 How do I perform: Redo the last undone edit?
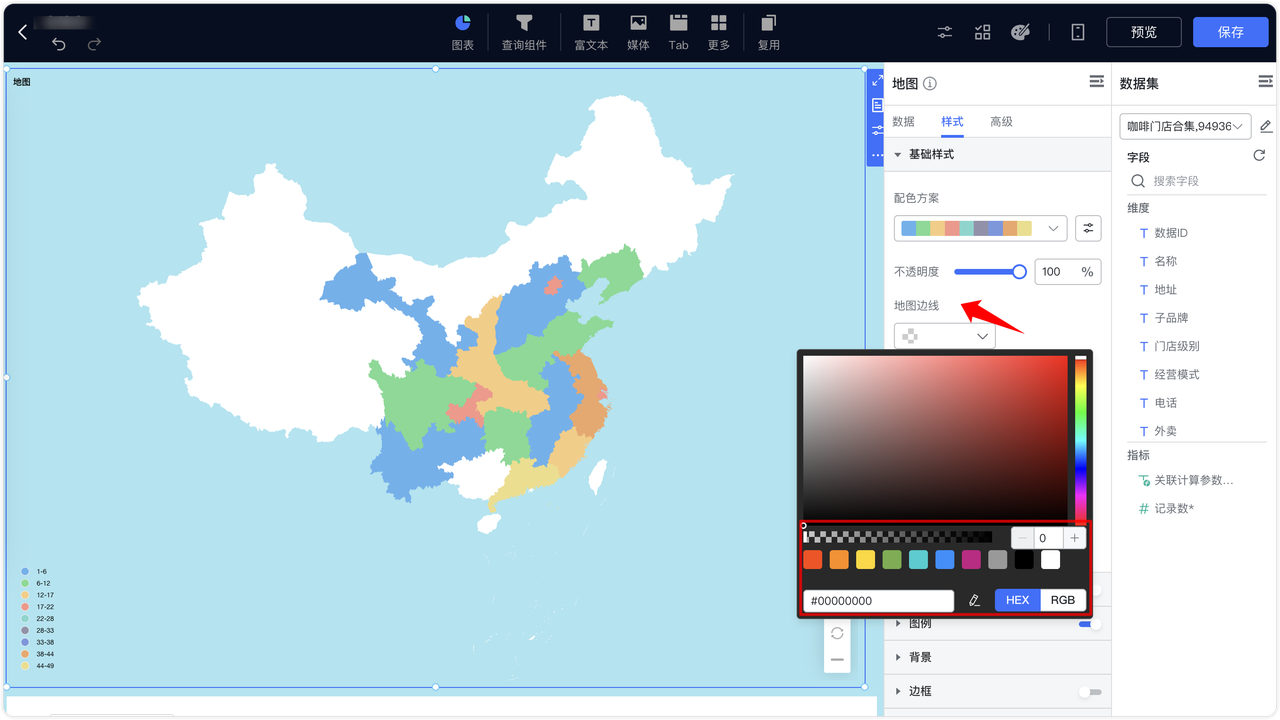94,44
